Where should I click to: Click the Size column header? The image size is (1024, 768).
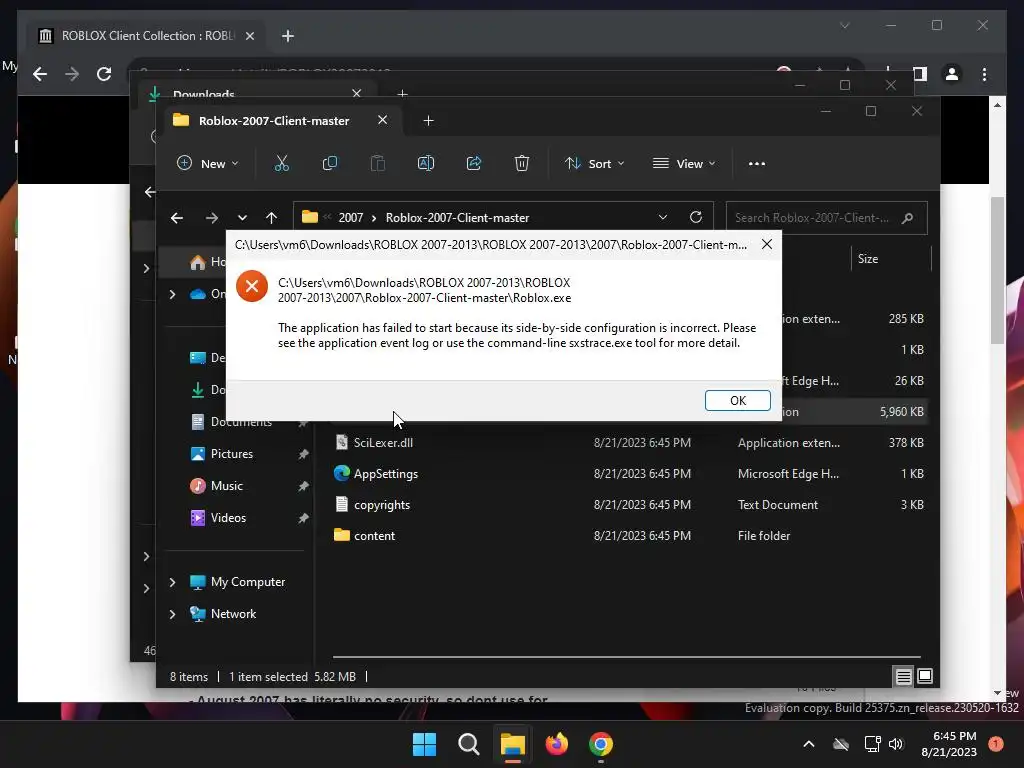[x=868, y=259]
